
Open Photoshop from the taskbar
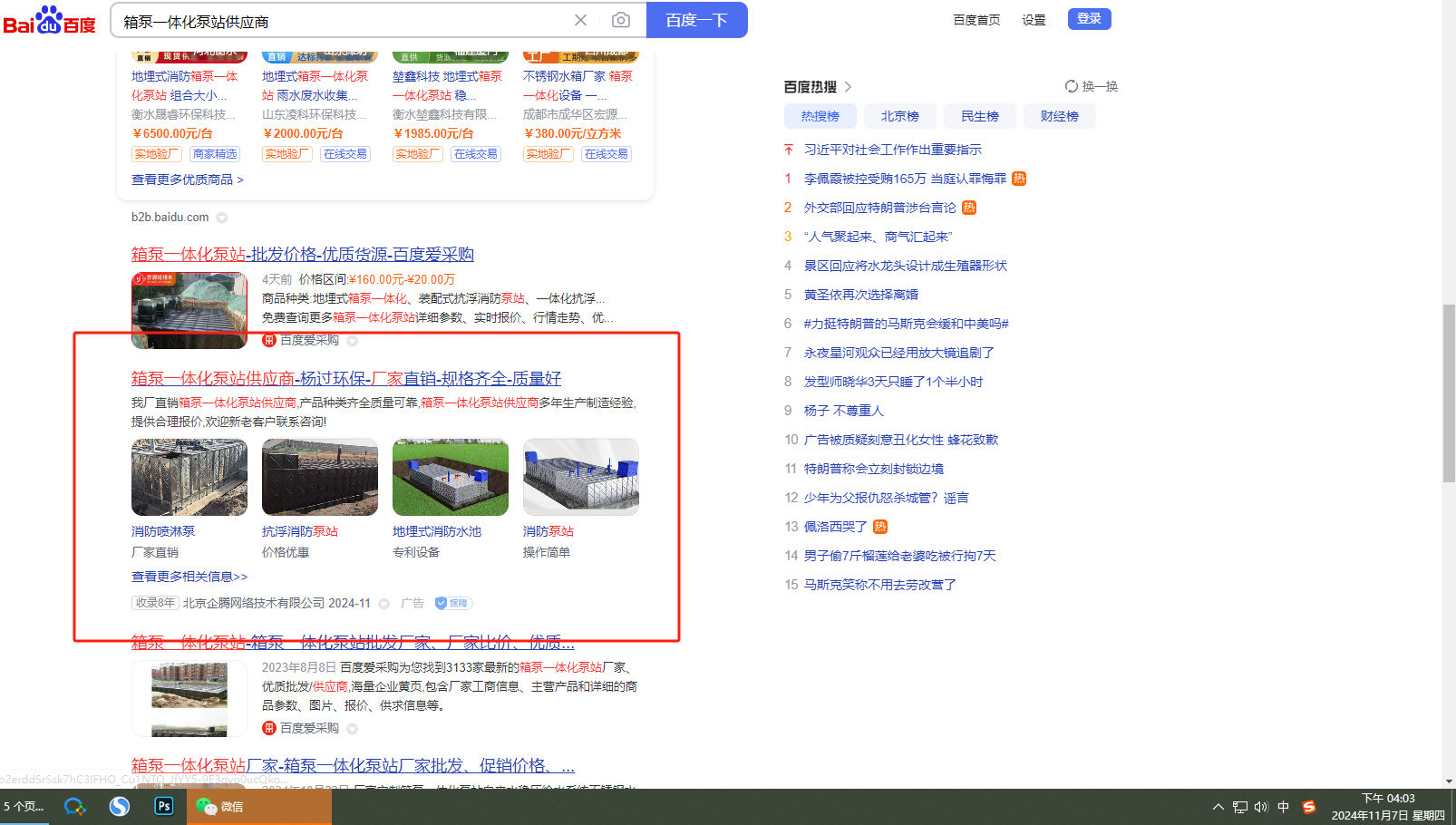click(x=164, y=806)
